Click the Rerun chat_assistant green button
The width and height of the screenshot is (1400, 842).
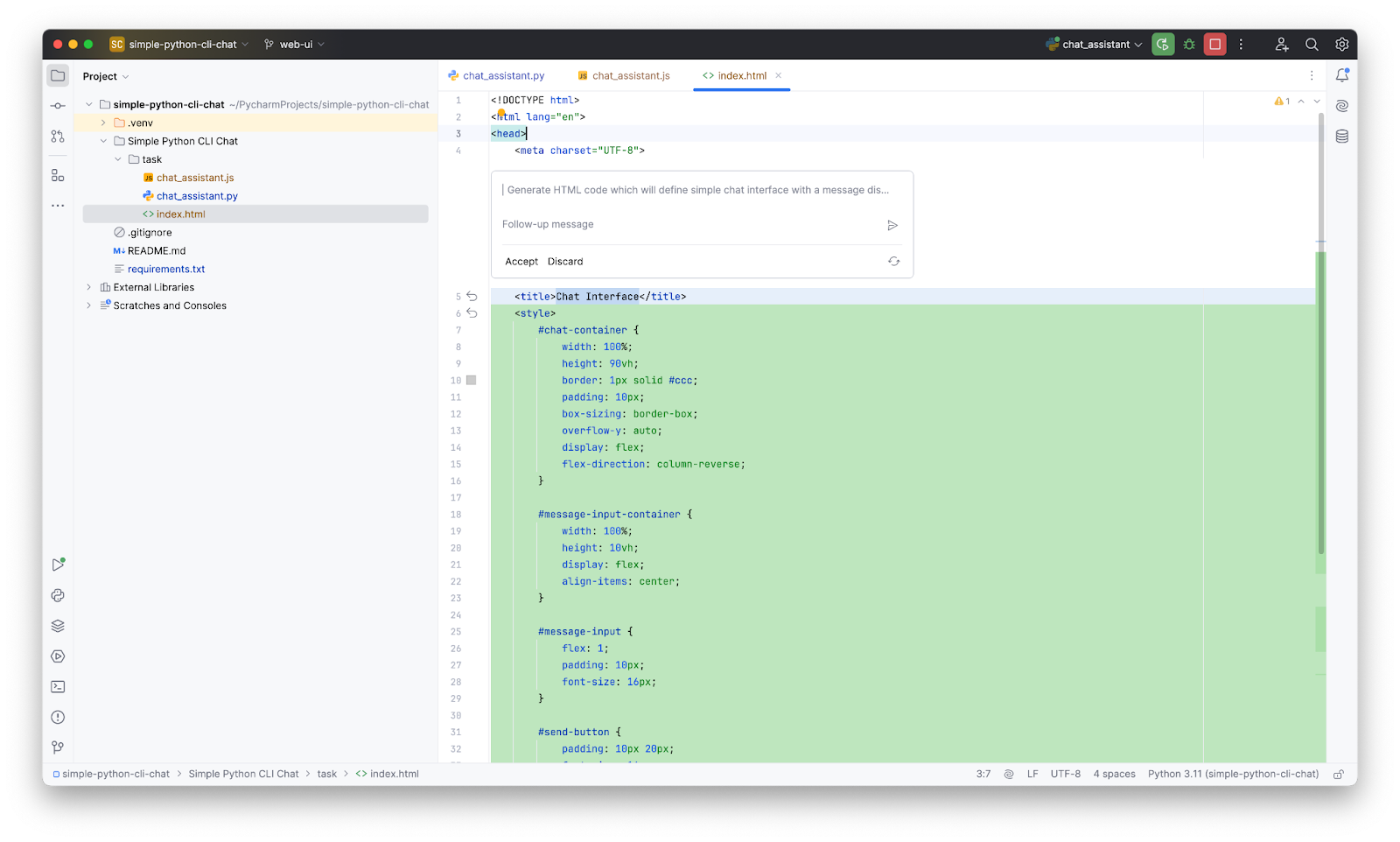click(1163, 45)
